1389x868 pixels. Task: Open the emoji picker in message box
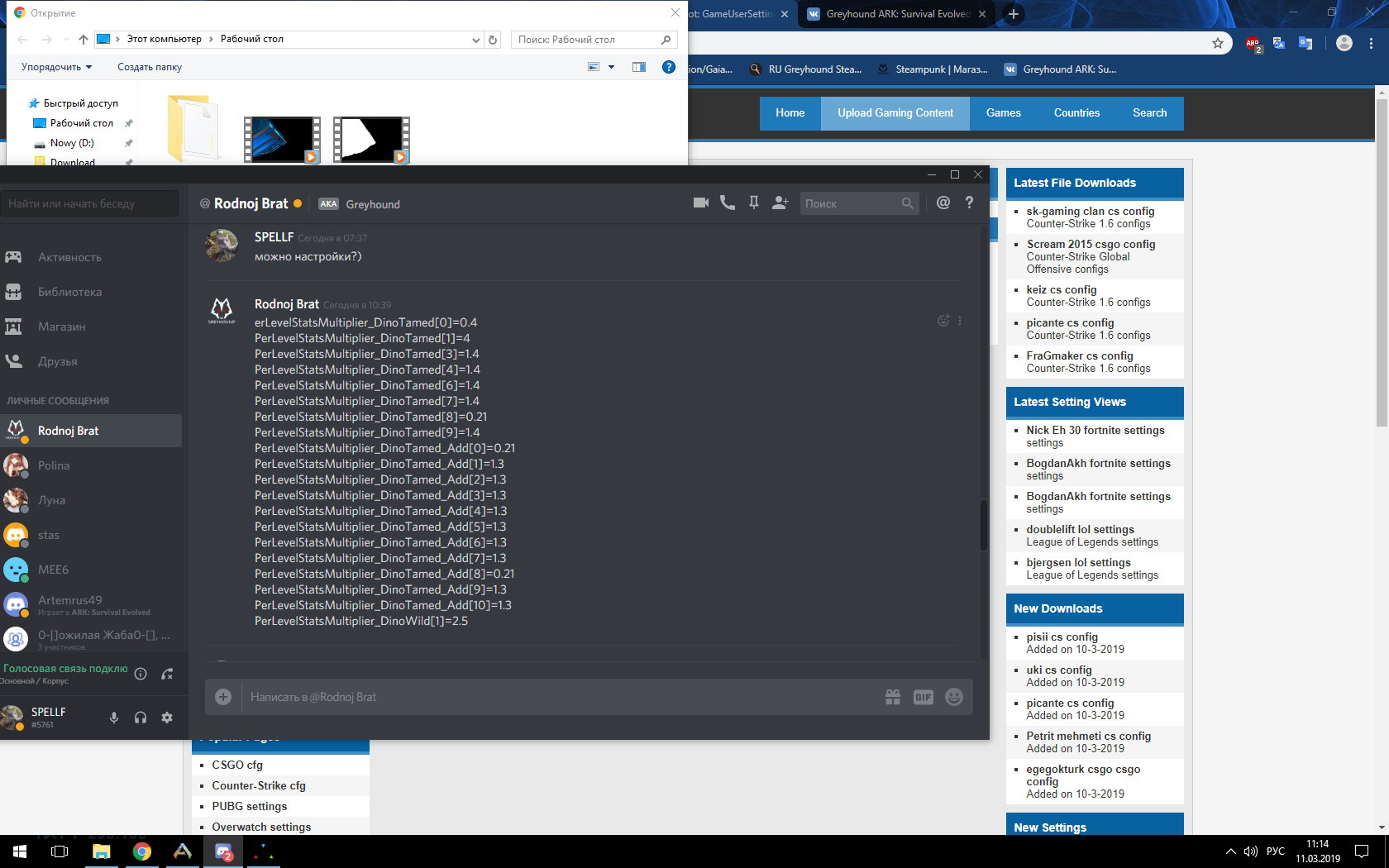(x=953, y=697)
